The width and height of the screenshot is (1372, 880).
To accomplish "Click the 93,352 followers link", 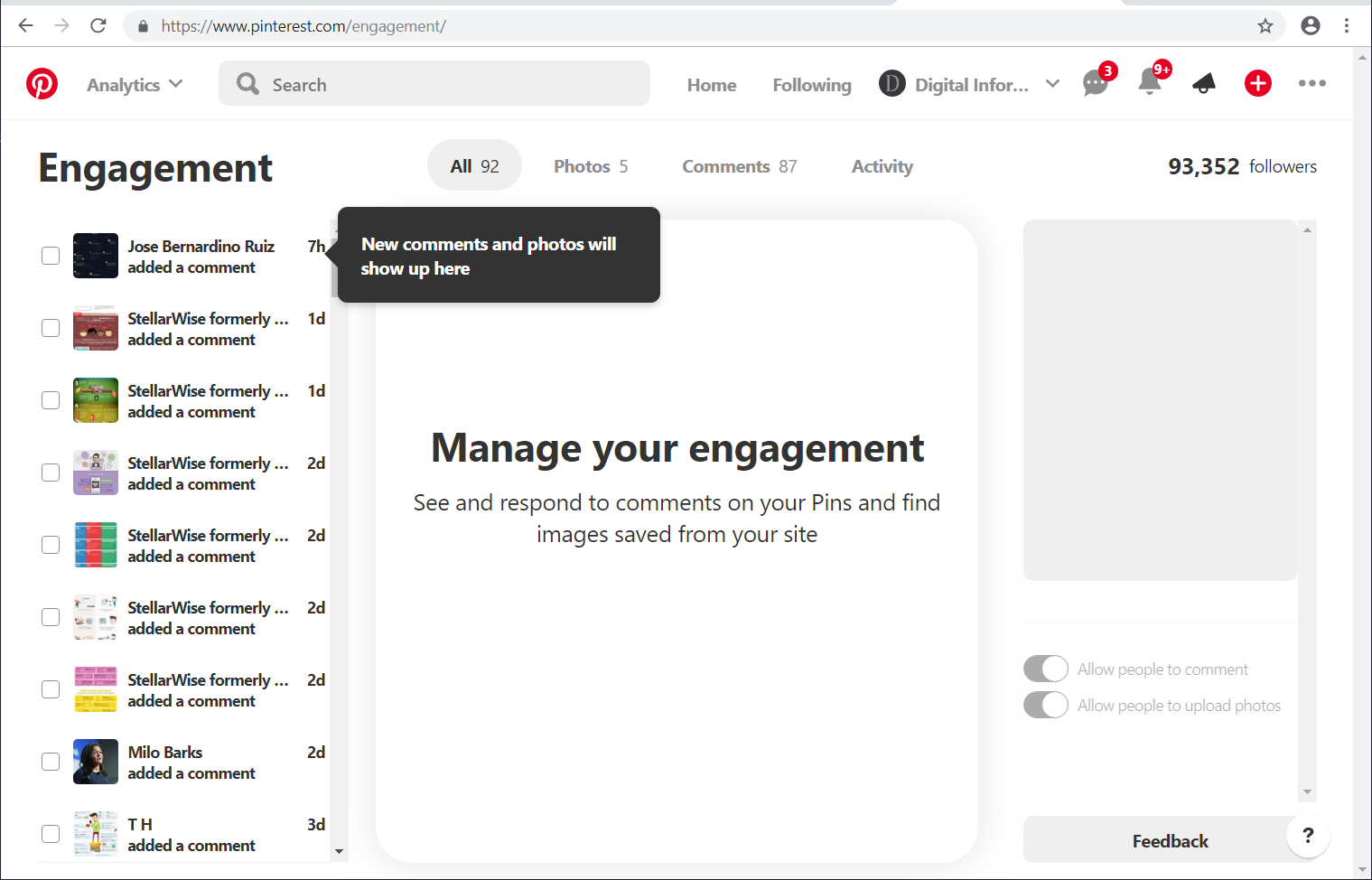I will 1242,166.
